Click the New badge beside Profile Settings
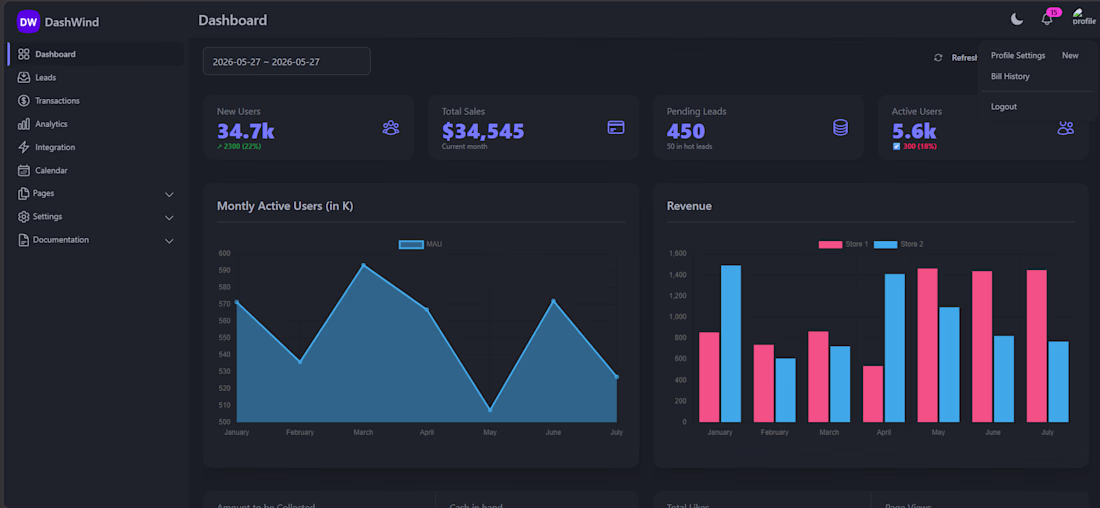The image size is (1100, 508). [1070, 55]
